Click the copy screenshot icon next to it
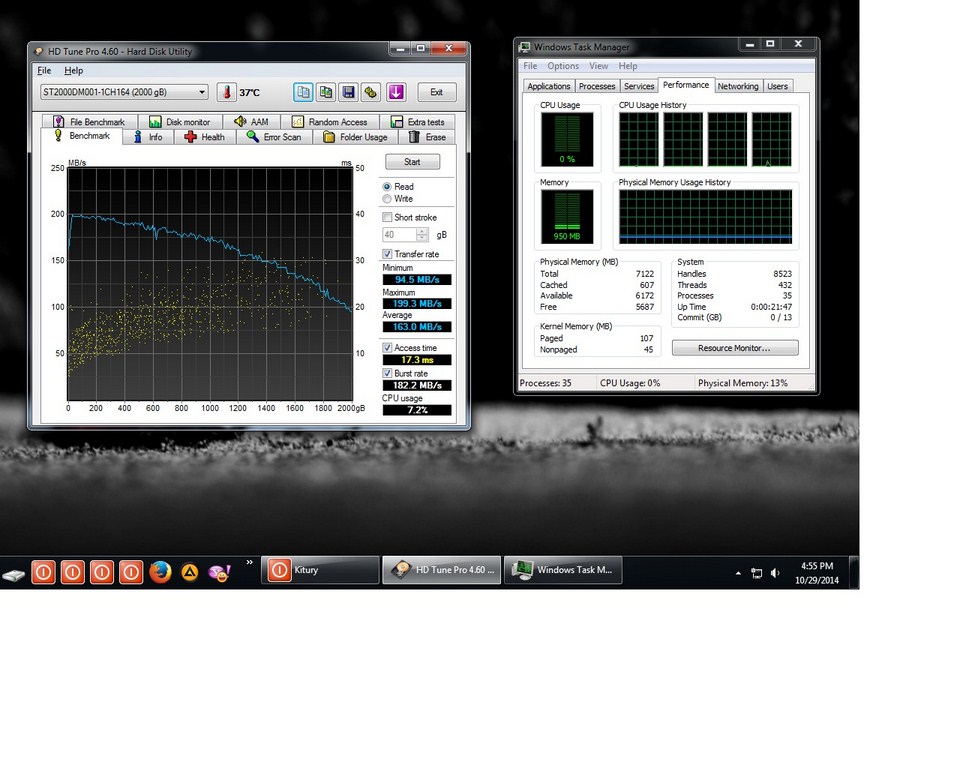960x768 pixels. coord(326,92)
